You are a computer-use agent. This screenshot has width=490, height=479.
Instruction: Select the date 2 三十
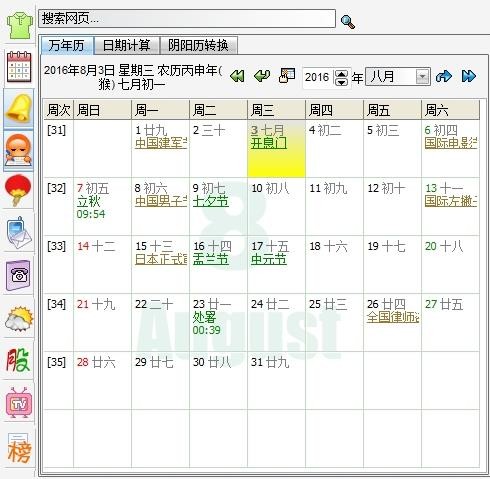[x=218, y=149]
